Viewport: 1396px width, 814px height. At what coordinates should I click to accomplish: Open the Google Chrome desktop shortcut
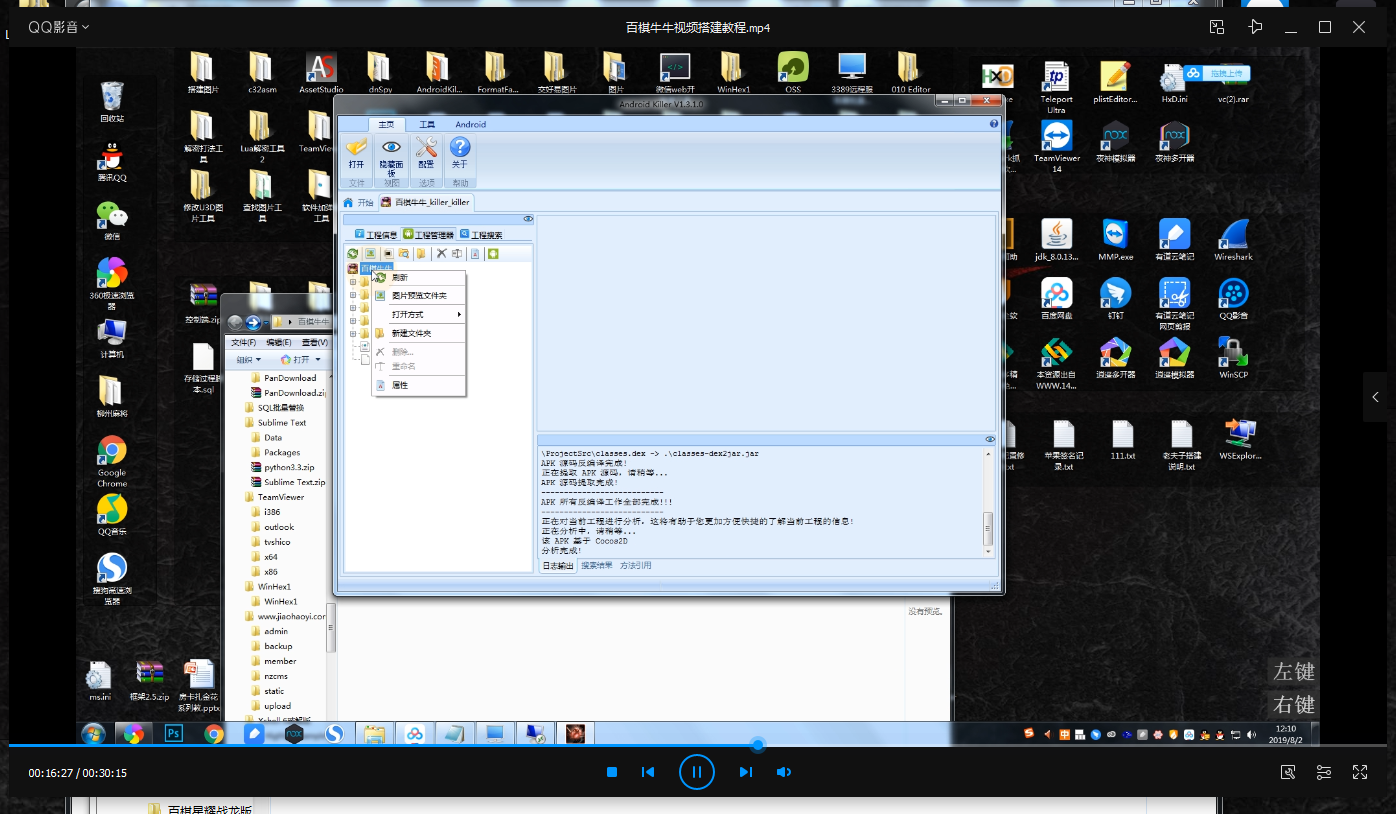[x=112, y=461]
